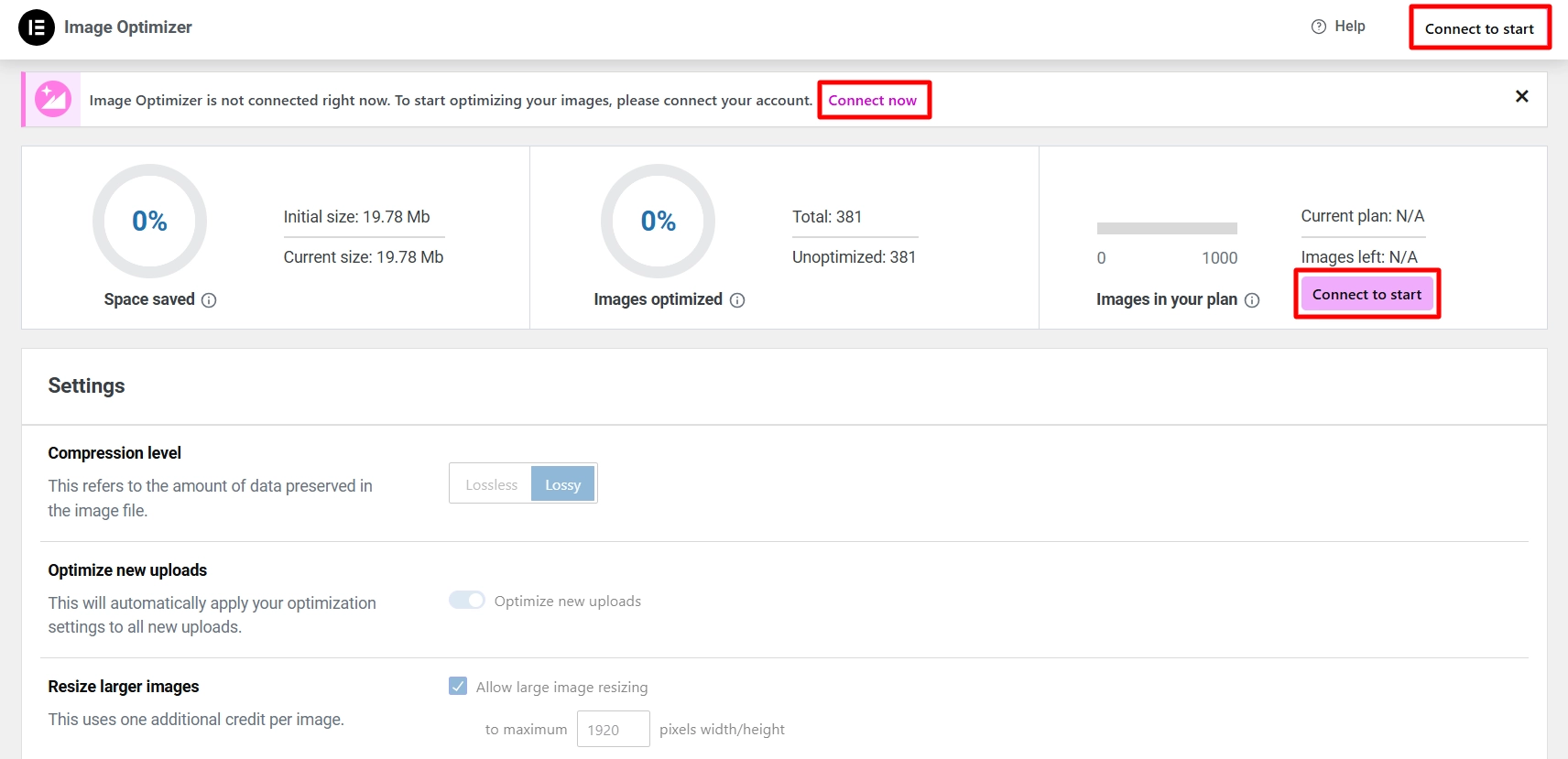Toggle the Optimize new uploads switch
The width and height of the screenshot is (1568, 759).
pos(467,600)
